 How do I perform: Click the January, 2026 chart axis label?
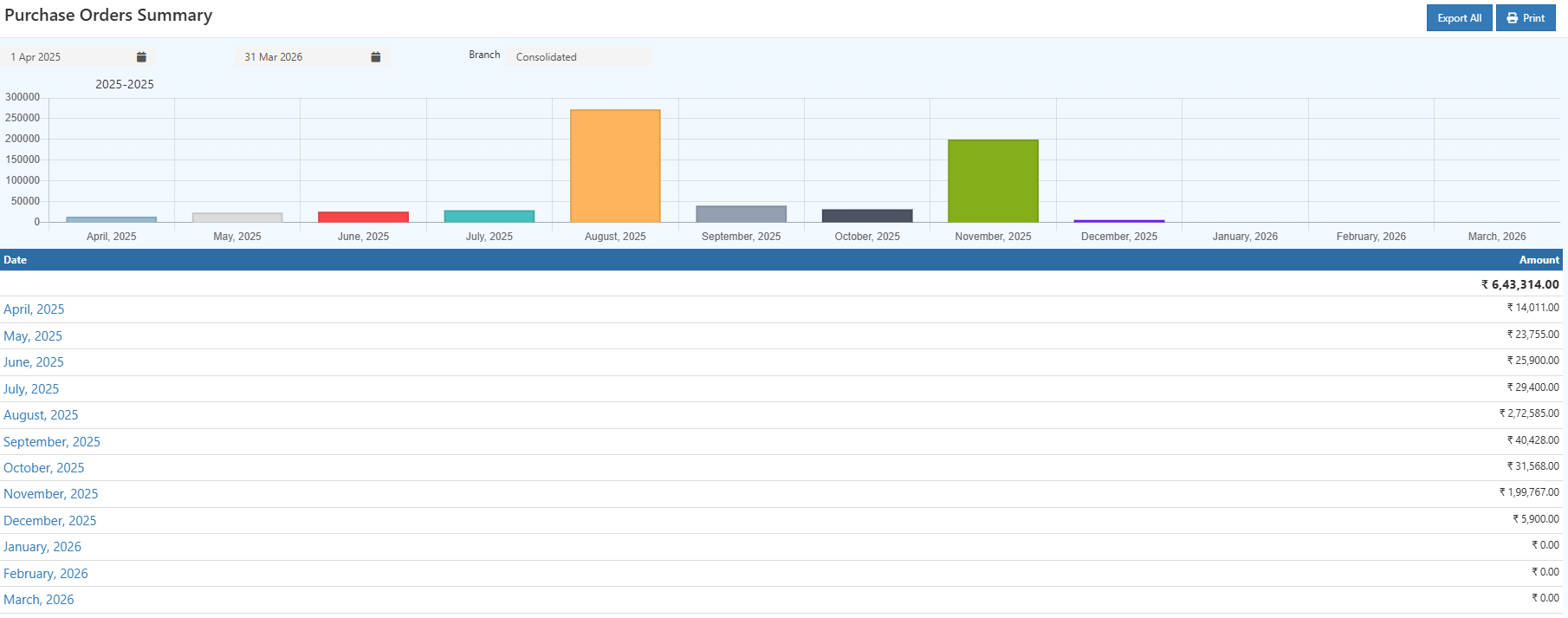(1245, 237)
